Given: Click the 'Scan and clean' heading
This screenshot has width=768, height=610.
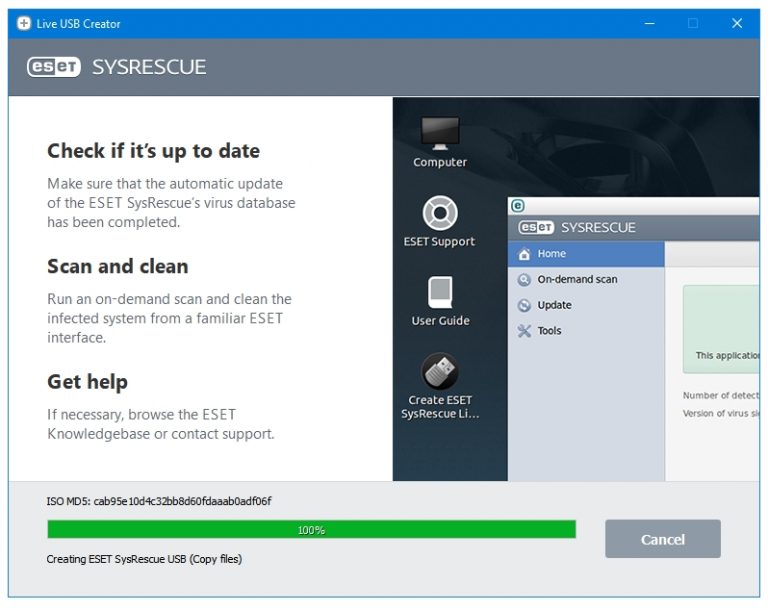Looking at the screenshot, I should 118,267.
